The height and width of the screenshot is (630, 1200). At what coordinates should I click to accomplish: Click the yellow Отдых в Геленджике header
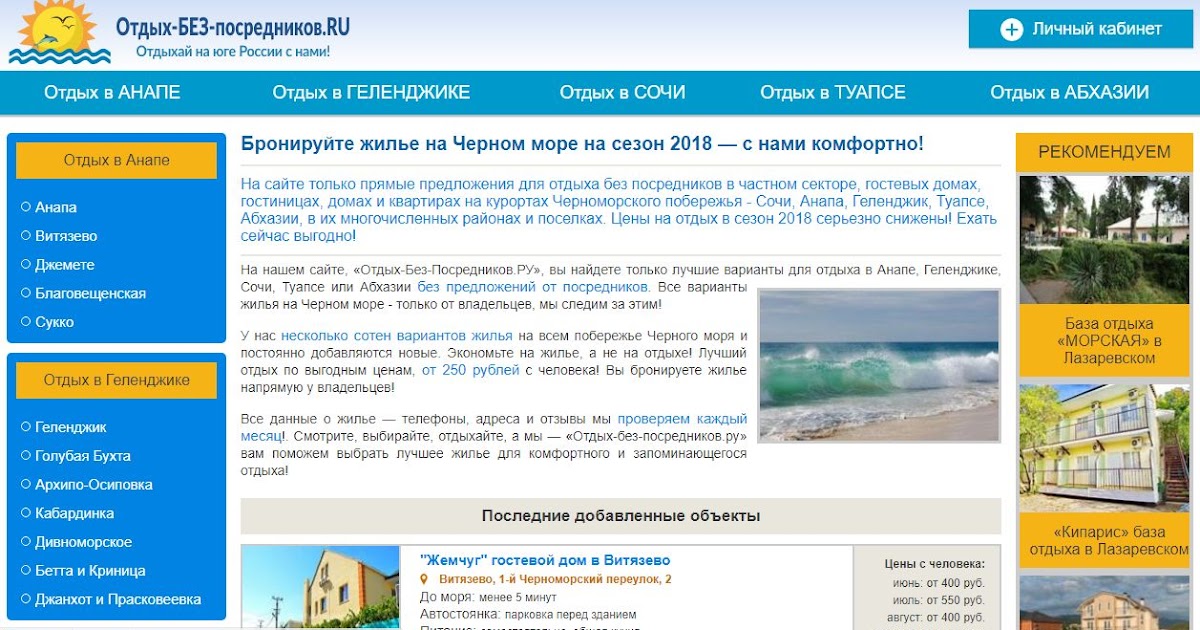pos(116,380)
